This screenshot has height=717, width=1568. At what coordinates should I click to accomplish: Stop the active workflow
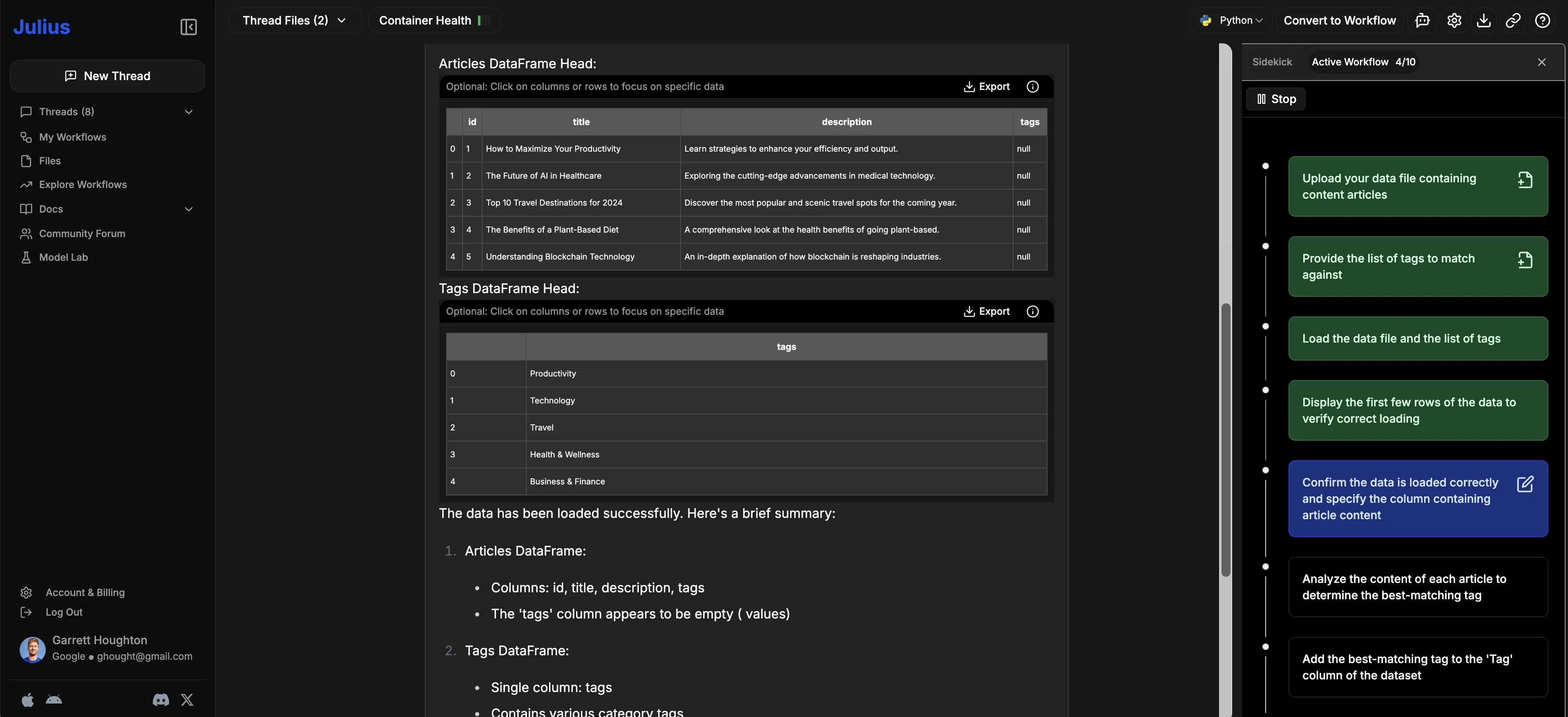point(1276,99)
